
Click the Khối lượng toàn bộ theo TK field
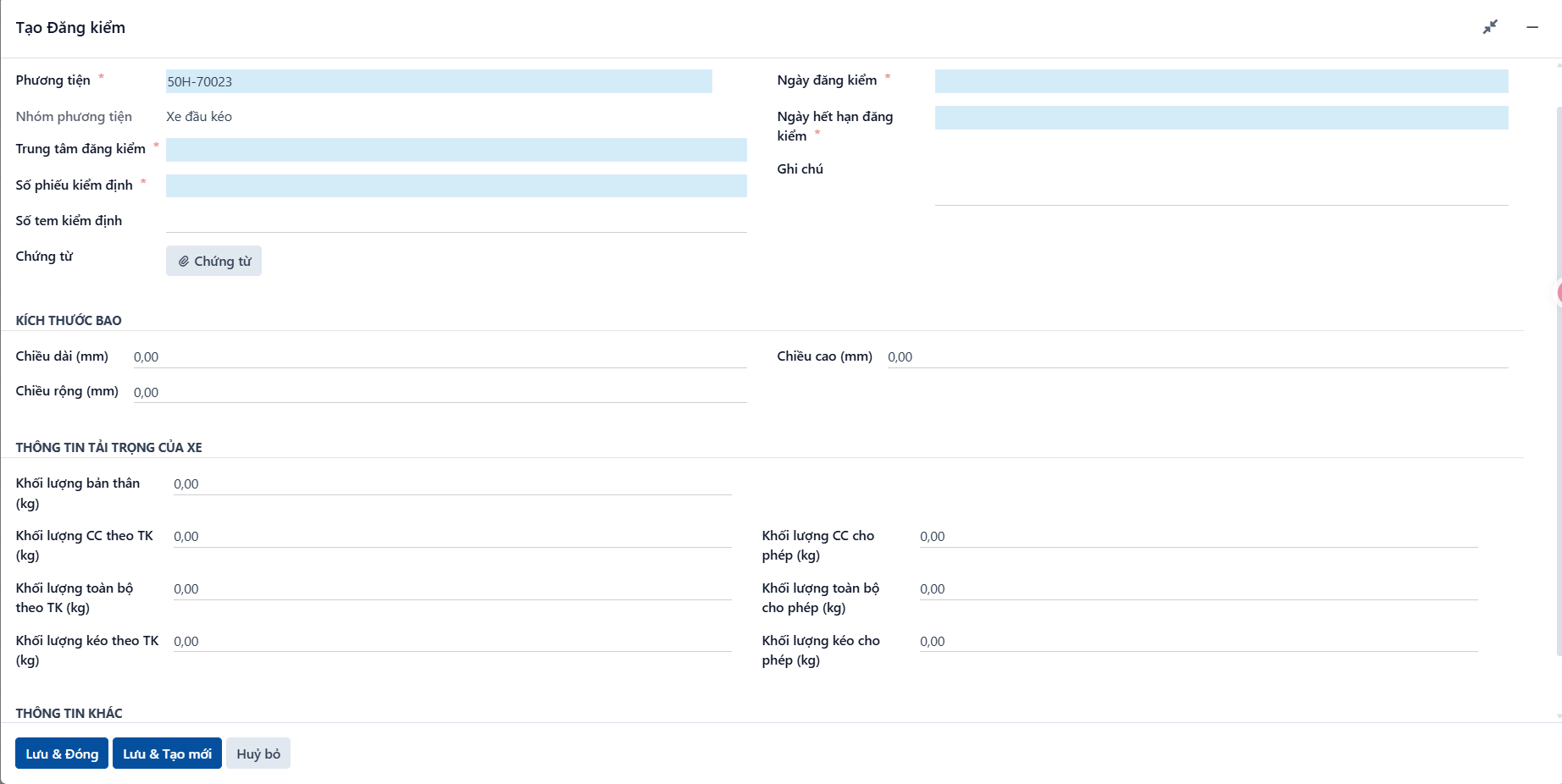coord(452,588)
